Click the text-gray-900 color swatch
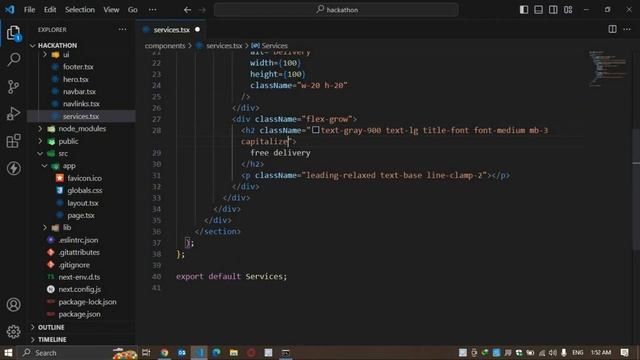Image resolution: width=640 pixels, height=360 pixels. click(x=316, y=130)
